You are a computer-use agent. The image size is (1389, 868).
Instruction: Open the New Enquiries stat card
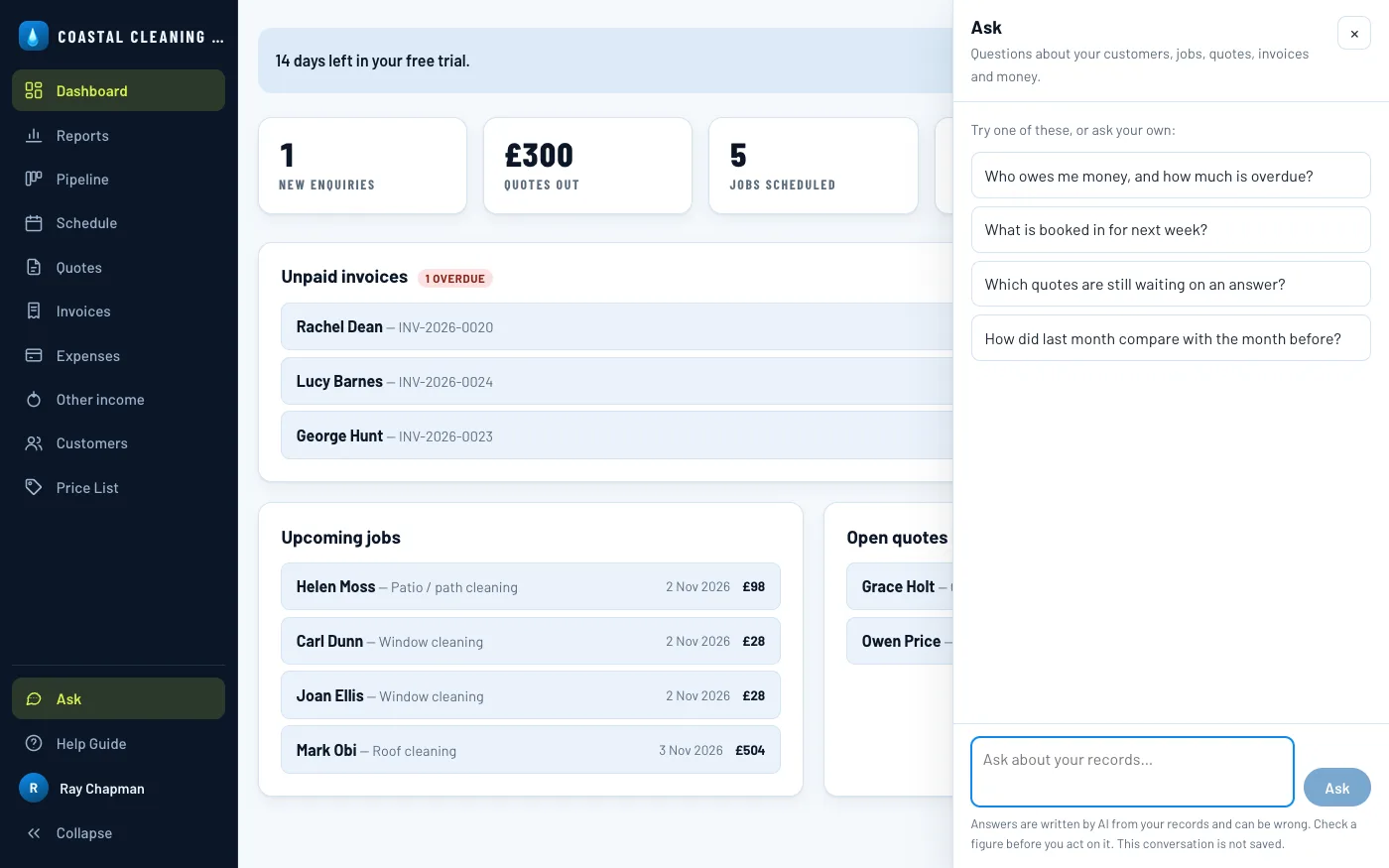(362, 166)
